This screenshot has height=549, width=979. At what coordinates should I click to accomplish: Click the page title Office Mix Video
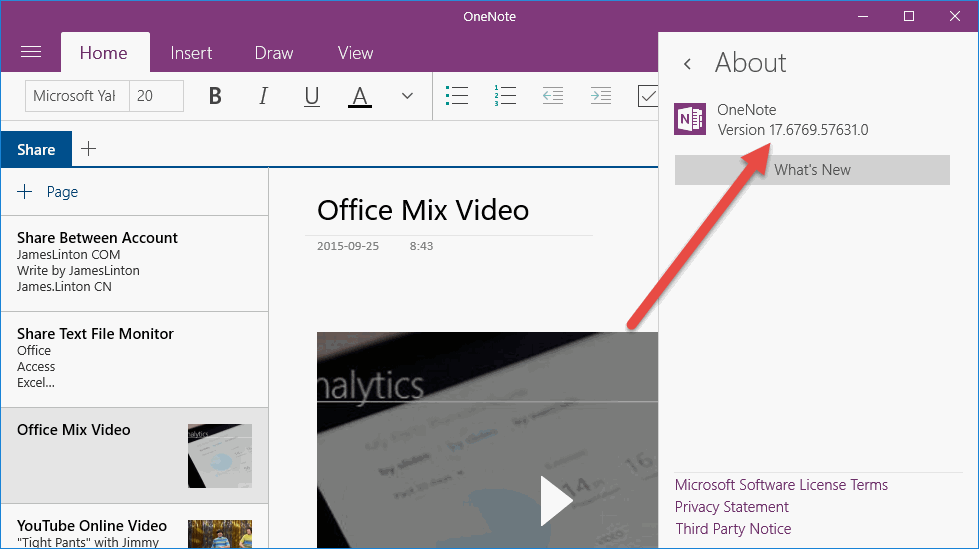[423, 210]
